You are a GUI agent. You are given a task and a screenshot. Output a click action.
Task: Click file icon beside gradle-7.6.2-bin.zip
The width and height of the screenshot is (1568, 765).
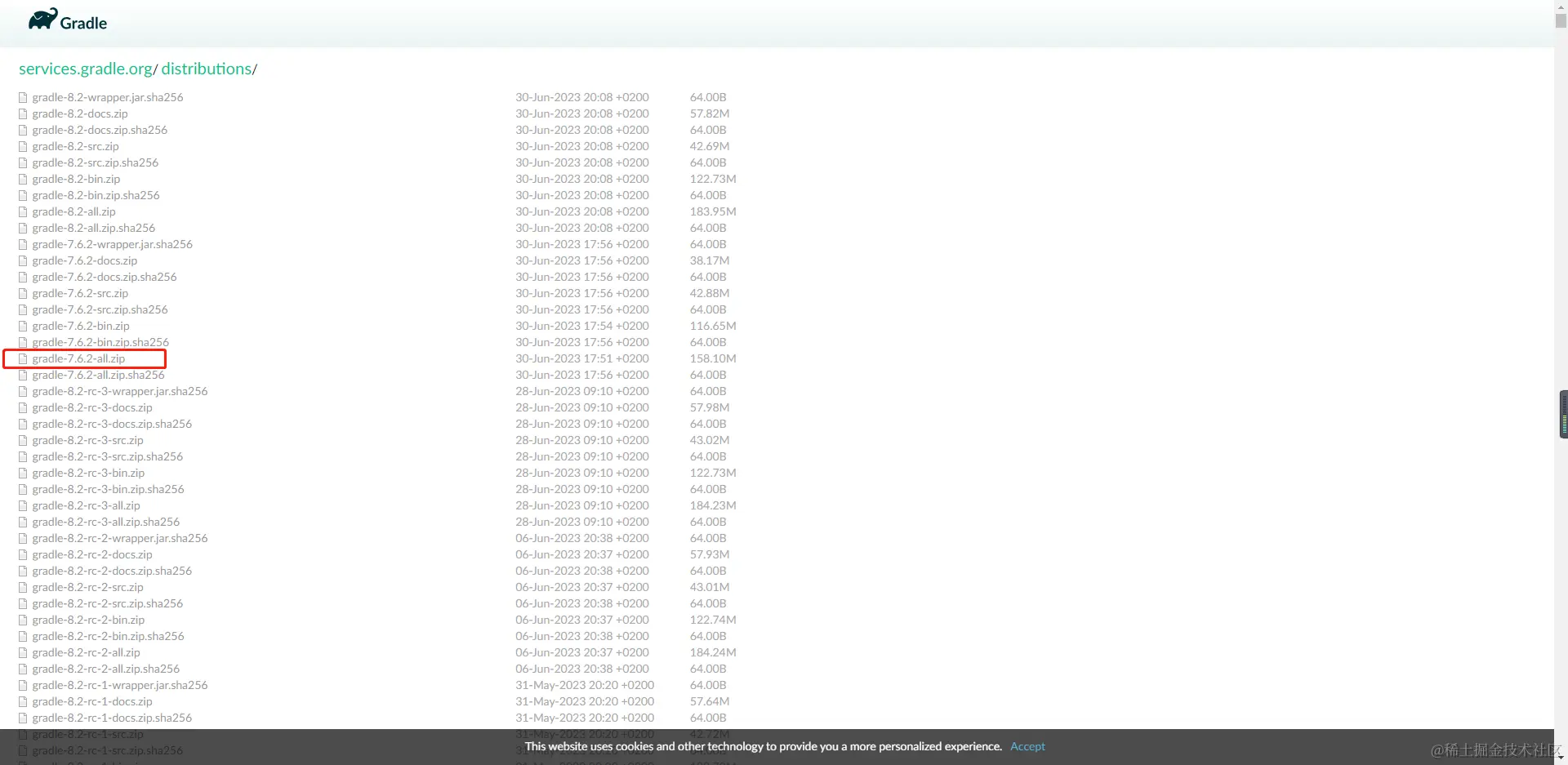[x=23, y=326]
